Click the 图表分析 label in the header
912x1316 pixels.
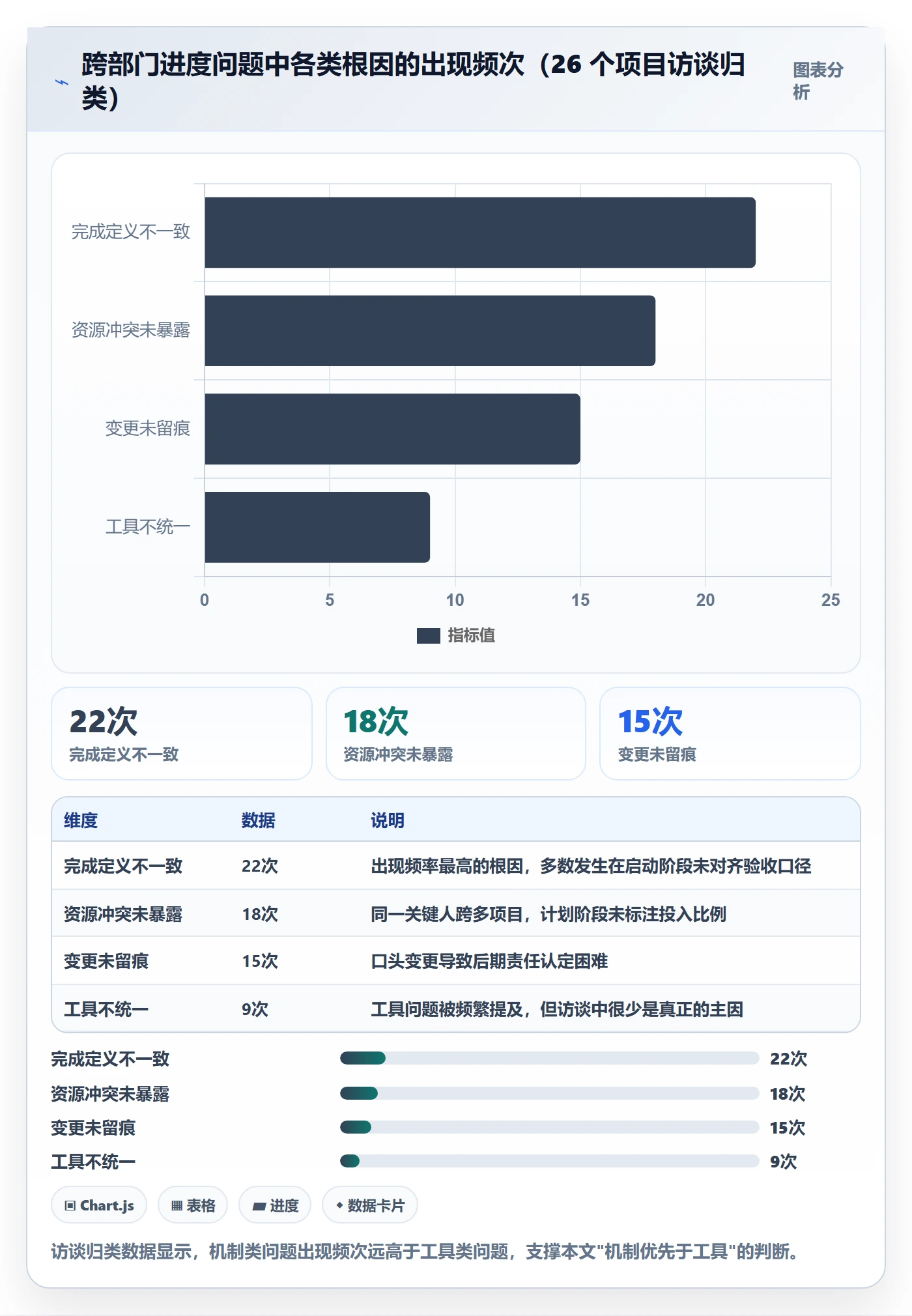[818, 81]
